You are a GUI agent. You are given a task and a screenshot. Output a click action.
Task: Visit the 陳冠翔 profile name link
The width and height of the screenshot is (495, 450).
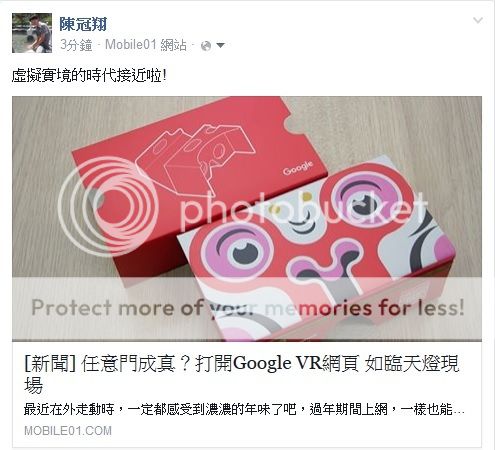pos(83,24)
